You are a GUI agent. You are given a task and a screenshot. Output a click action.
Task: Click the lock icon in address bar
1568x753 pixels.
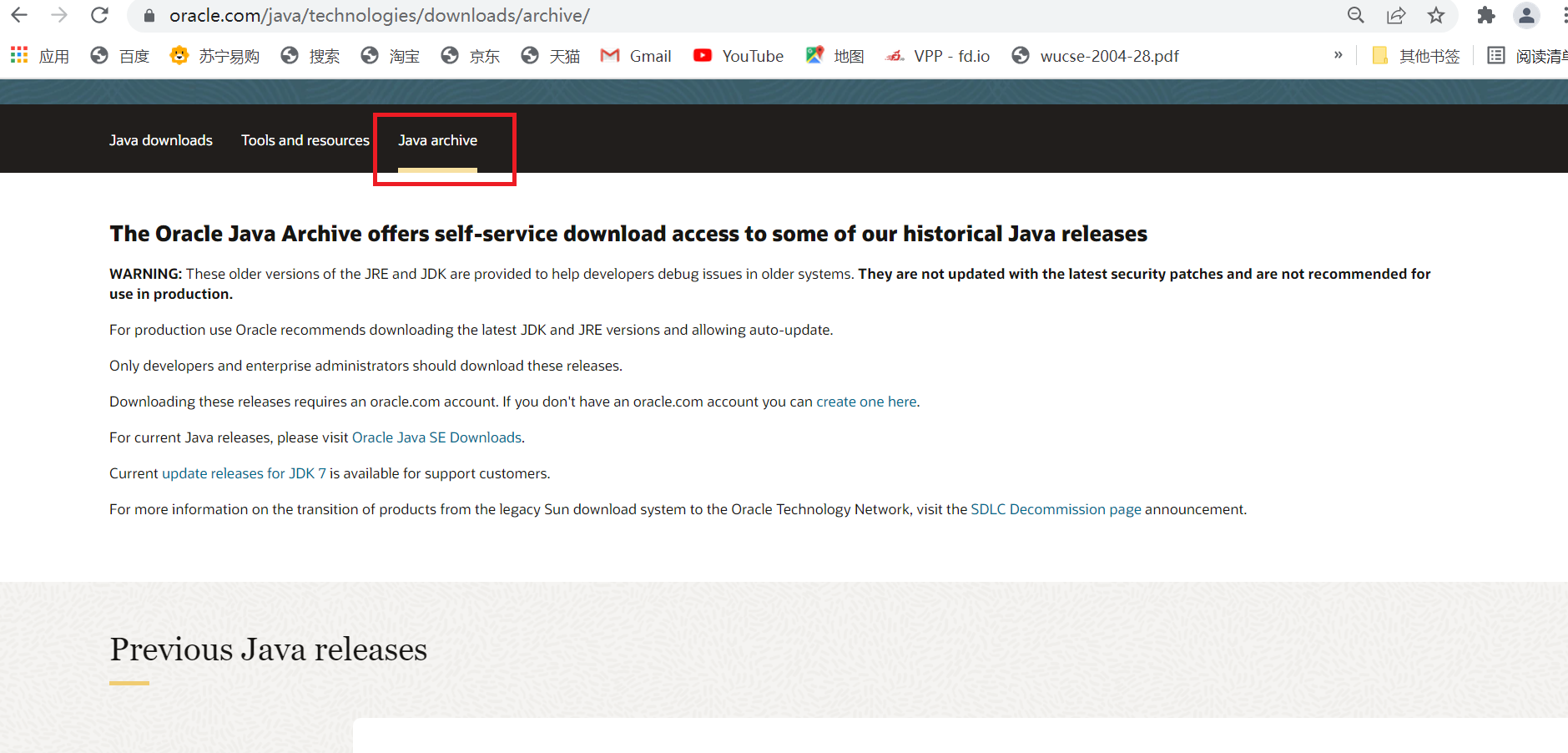[149, 16]
